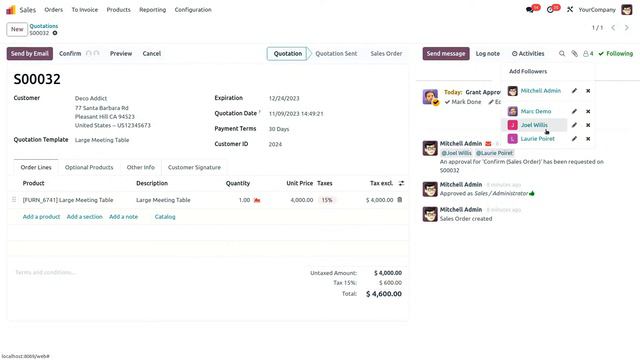This screenshot has height=360, width=640.
Task: Click Add a section link
Action: coord(84,217)
